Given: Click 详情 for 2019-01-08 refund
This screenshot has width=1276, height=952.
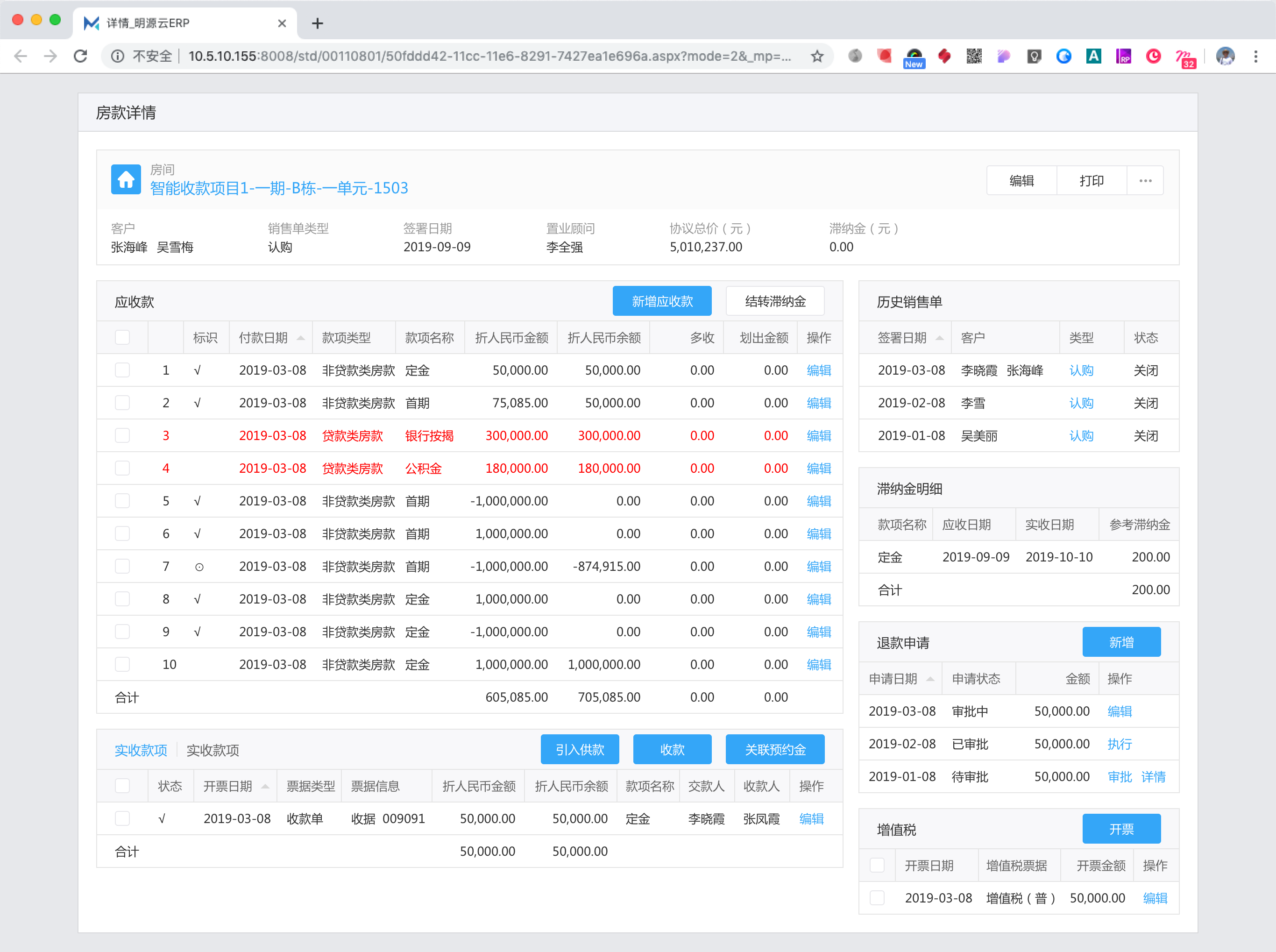Looking at the screenshot, I should click(x=1153, y=776).
